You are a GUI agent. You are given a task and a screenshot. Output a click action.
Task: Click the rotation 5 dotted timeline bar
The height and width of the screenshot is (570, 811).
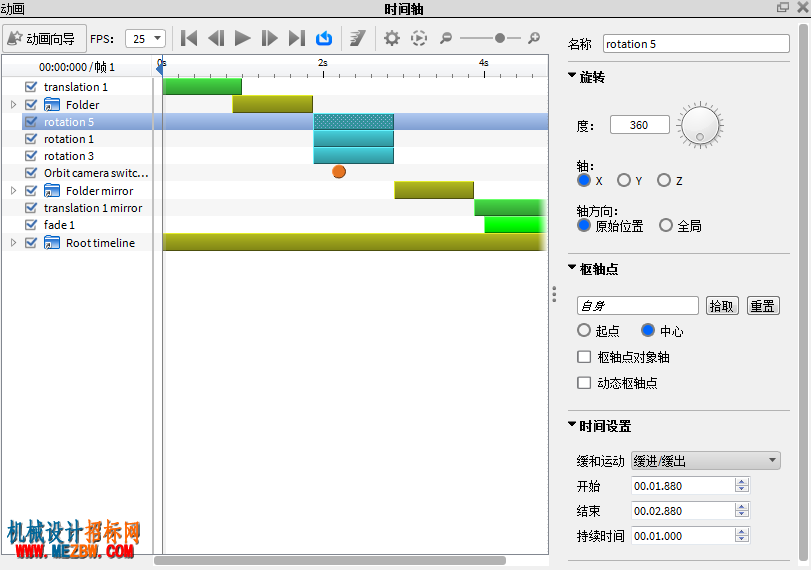click(x=354, y=122)
